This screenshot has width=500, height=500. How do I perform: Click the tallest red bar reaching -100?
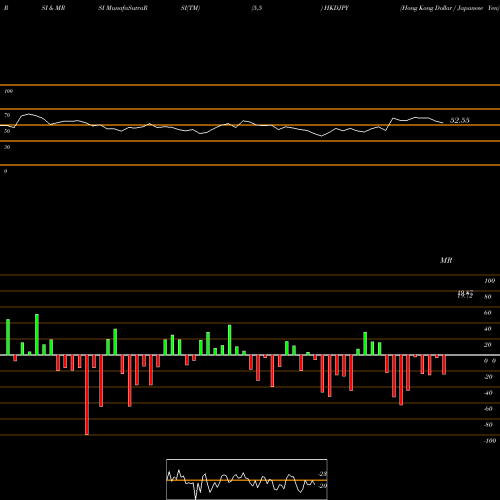87,395
